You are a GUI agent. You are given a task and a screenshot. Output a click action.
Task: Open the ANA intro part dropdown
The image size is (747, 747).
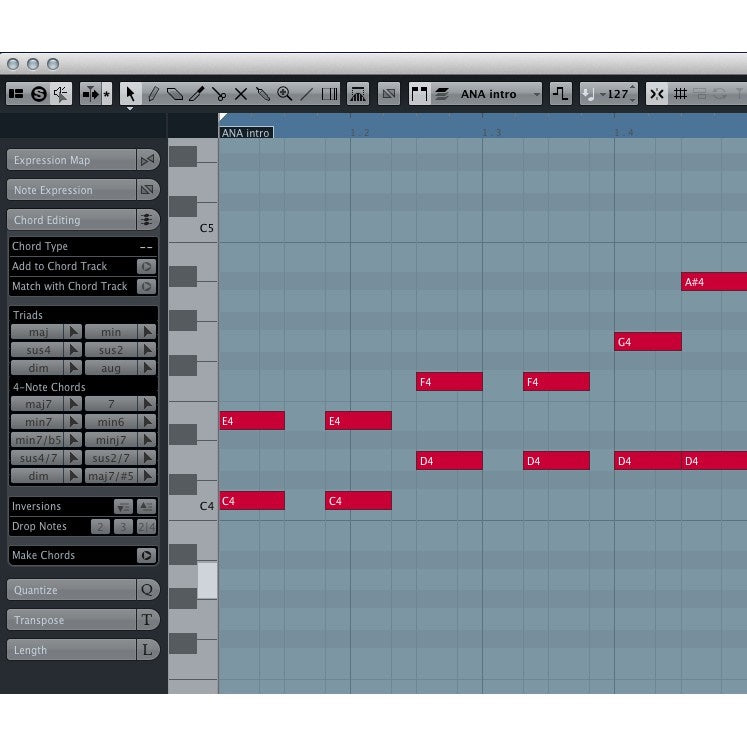coord(497,94)
